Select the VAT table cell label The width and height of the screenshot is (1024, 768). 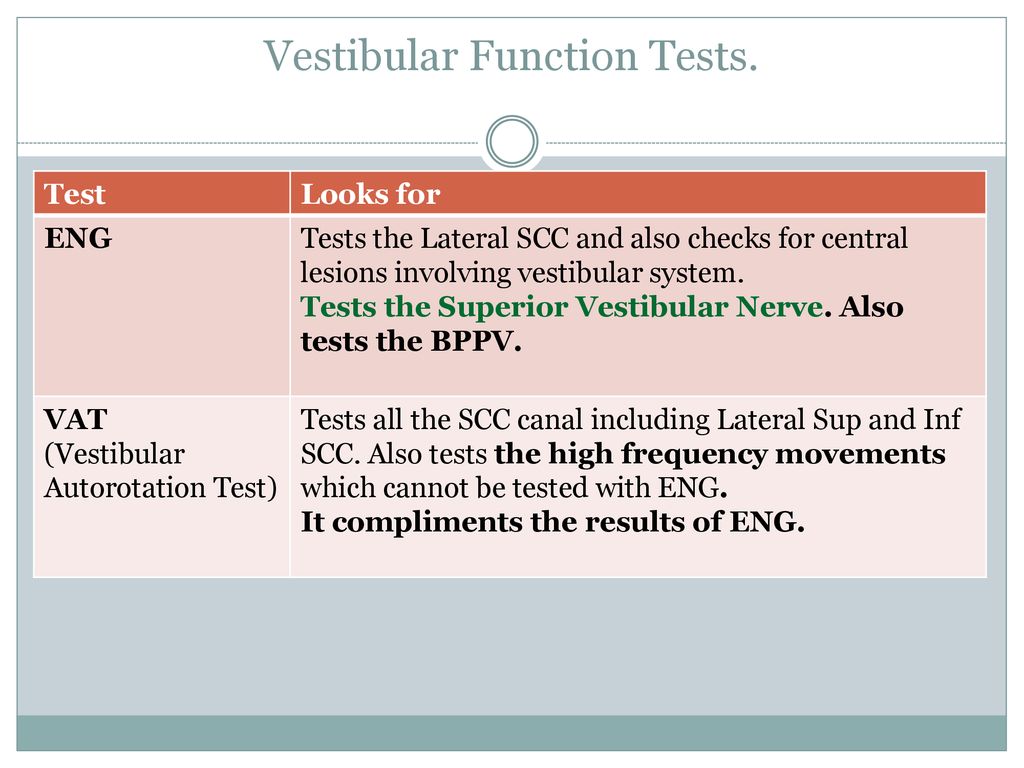[x=76, y=419]
